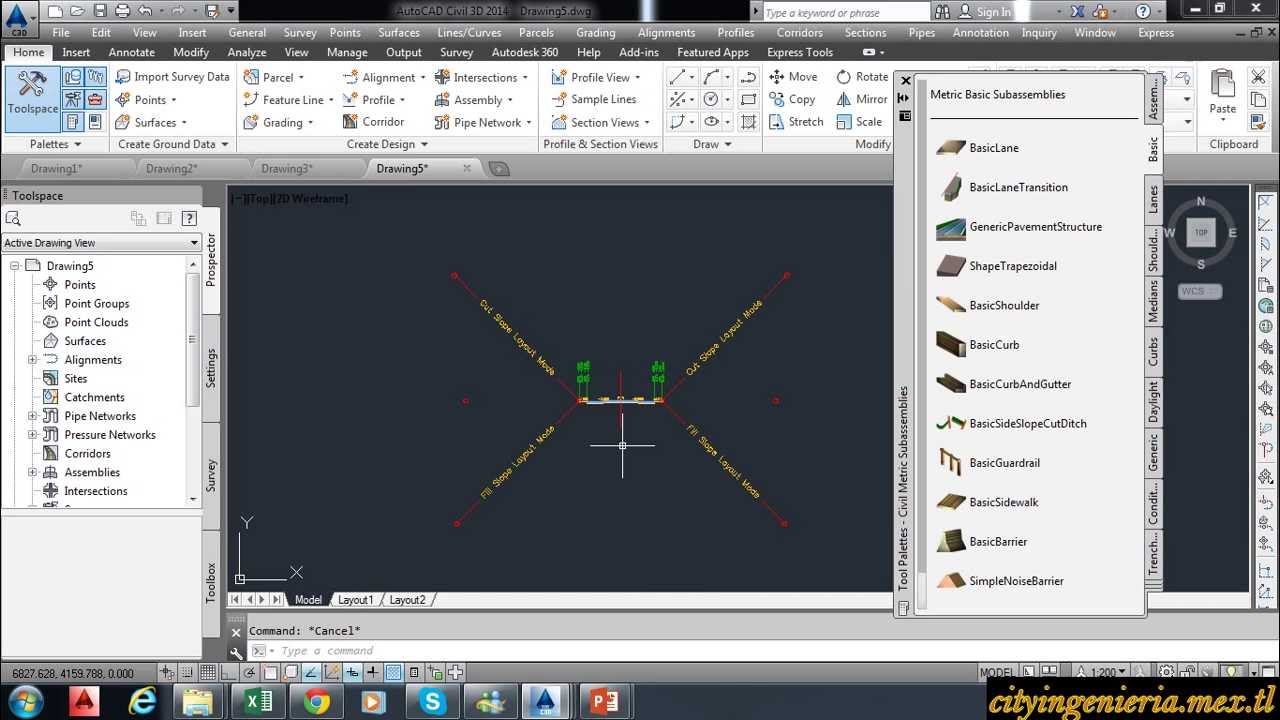Expand Create Ground Data panel
The image size is (1280, 720).
[172, 144]
